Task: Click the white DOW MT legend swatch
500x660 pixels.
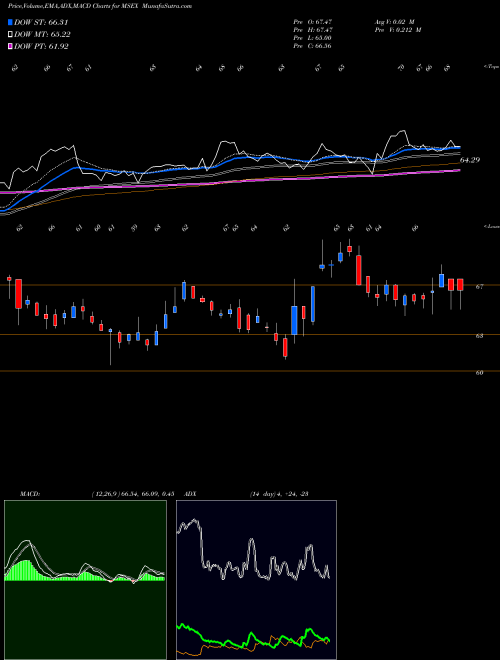Action: (11, 35)
